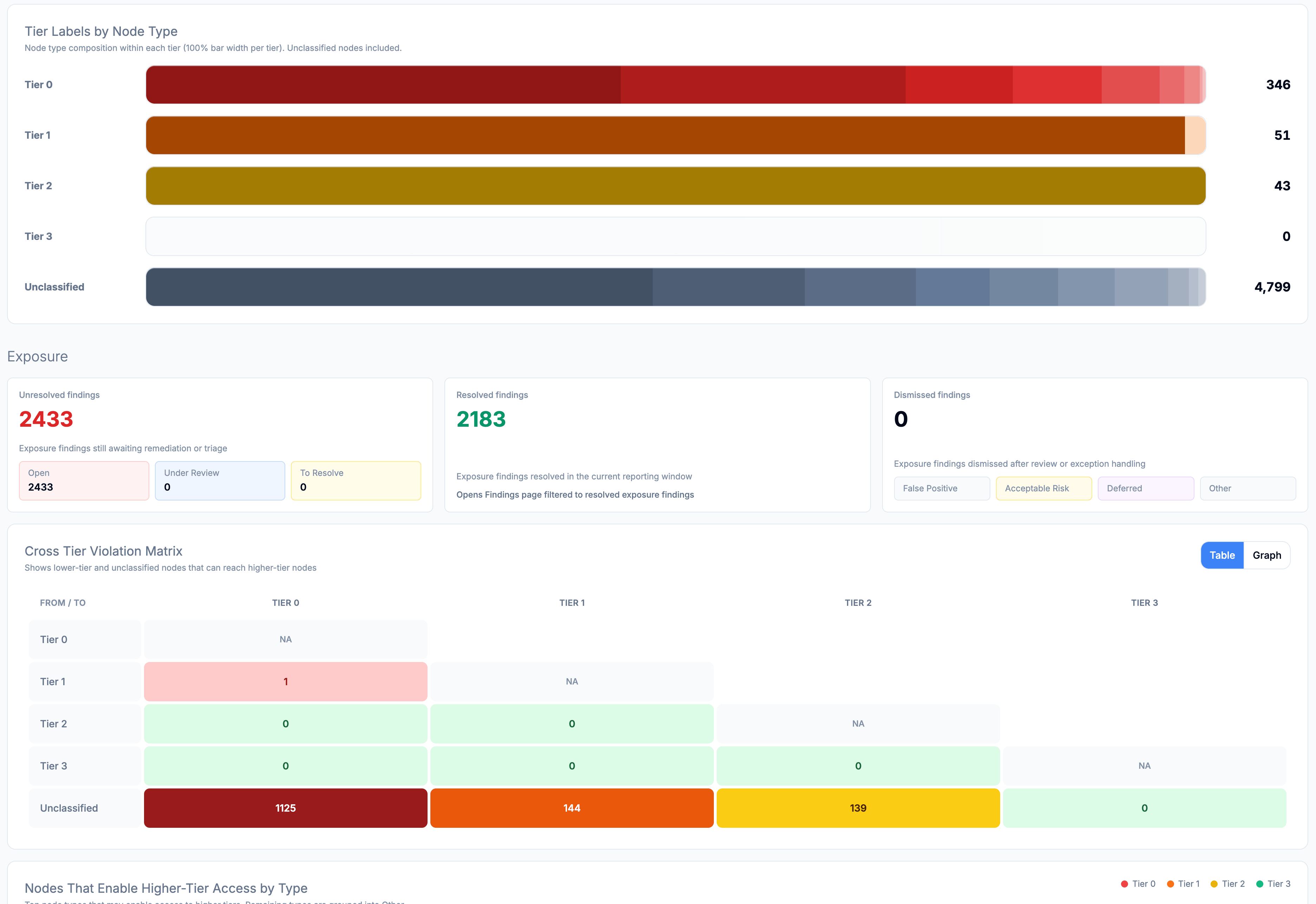
Task: Select the False Positive dismissed chip
Action: (x=942, y=488)
